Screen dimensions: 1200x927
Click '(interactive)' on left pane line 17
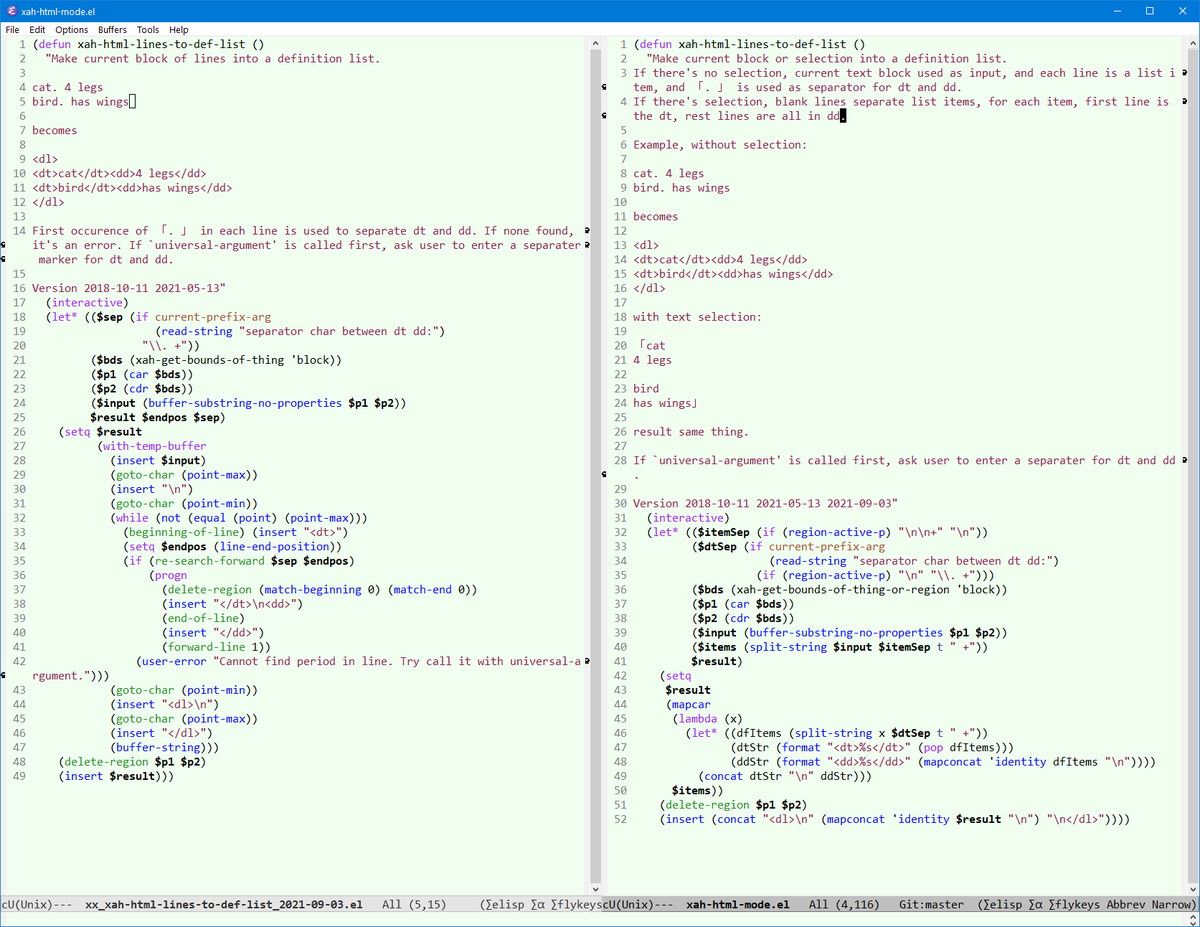pyautogui.click(x=86, y=303)
